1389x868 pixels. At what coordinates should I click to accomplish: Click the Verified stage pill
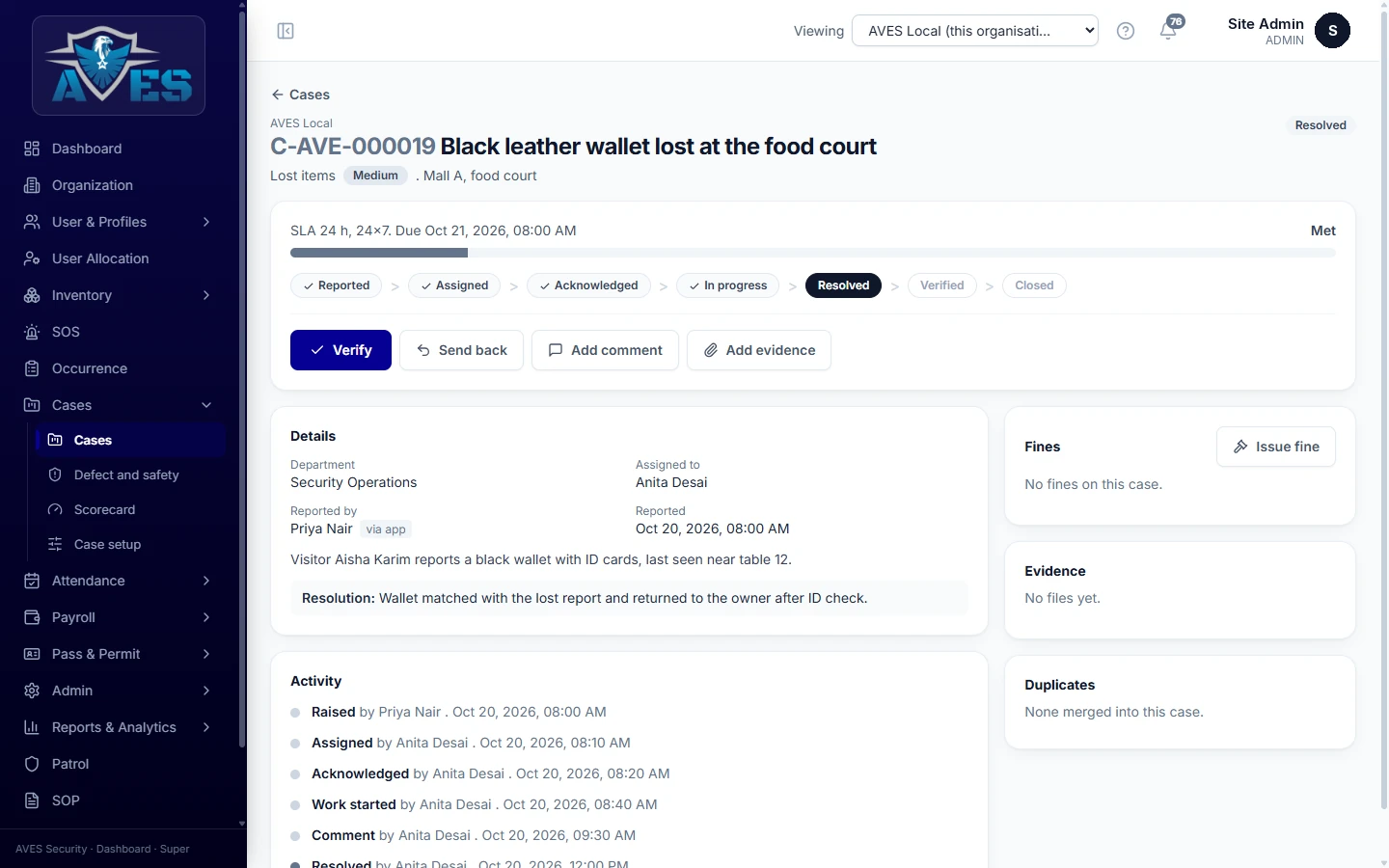coord(942,285)
